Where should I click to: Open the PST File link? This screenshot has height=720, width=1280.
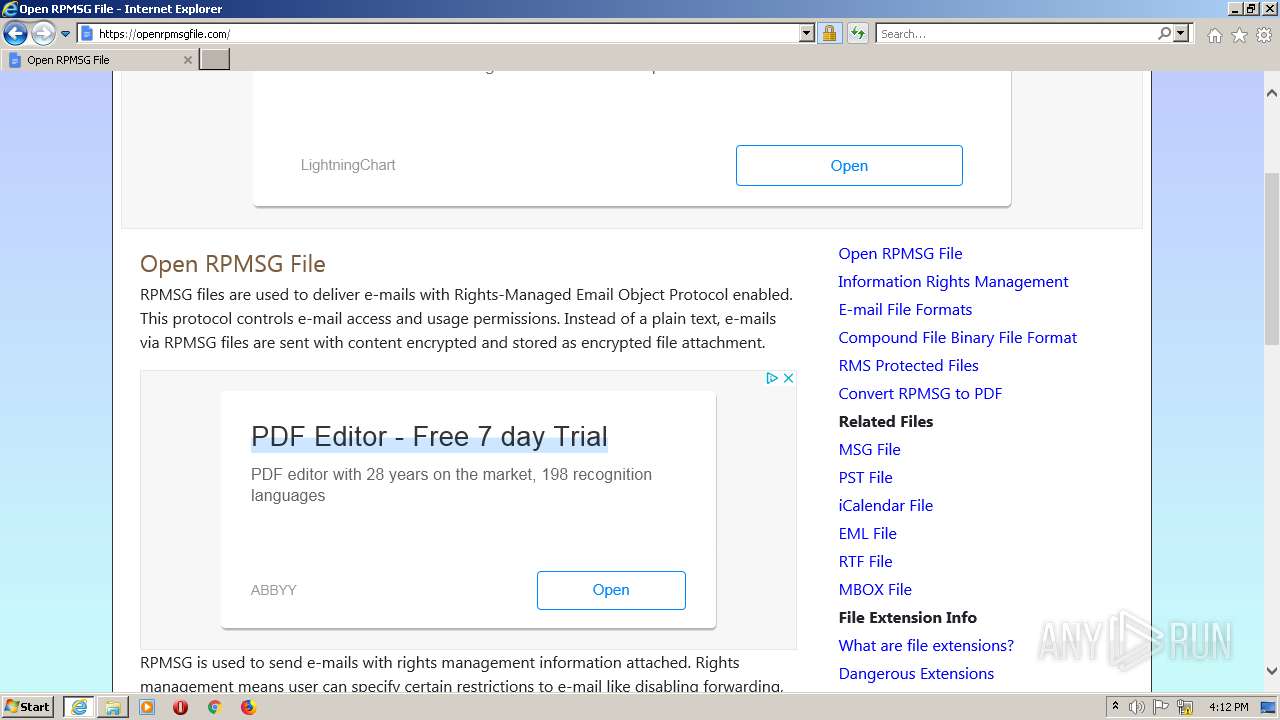(865, 478)
